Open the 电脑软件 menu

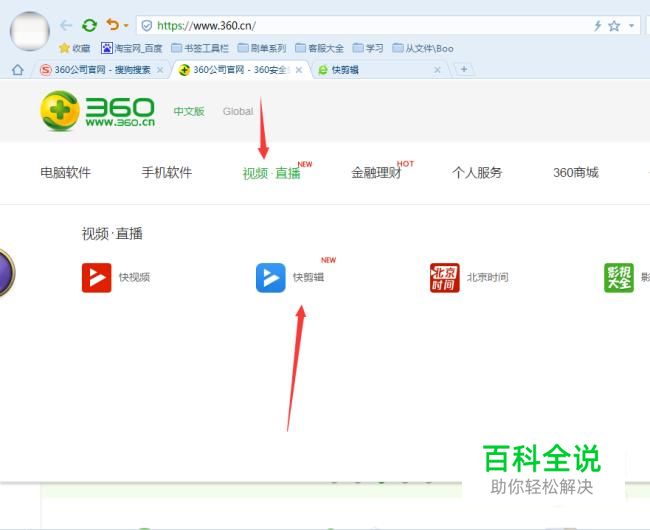65,172
